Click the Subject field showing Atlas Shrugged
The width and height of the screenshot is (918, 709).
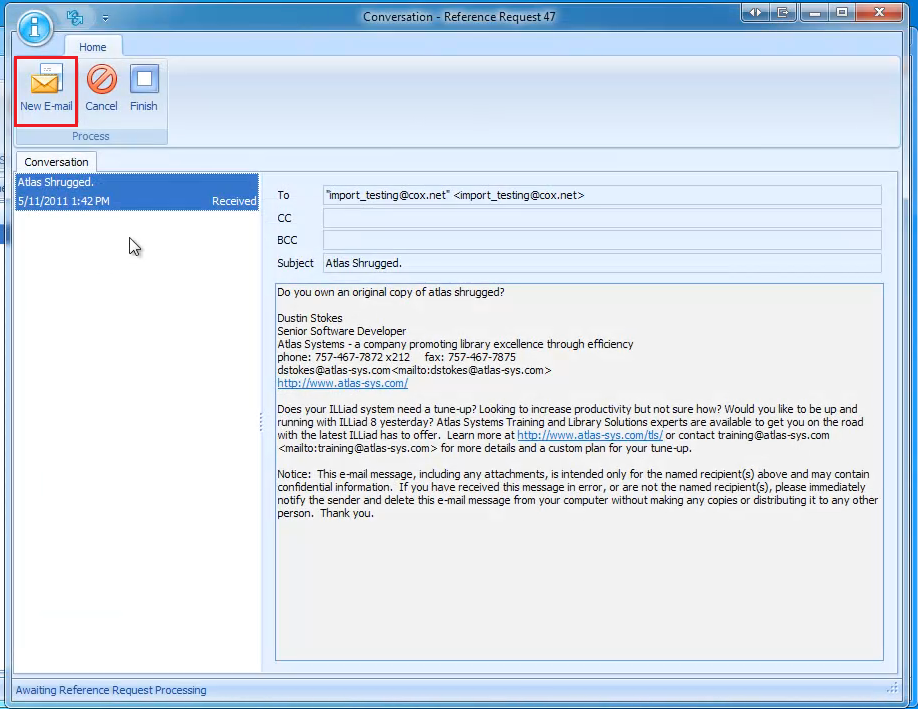[600, 262]
